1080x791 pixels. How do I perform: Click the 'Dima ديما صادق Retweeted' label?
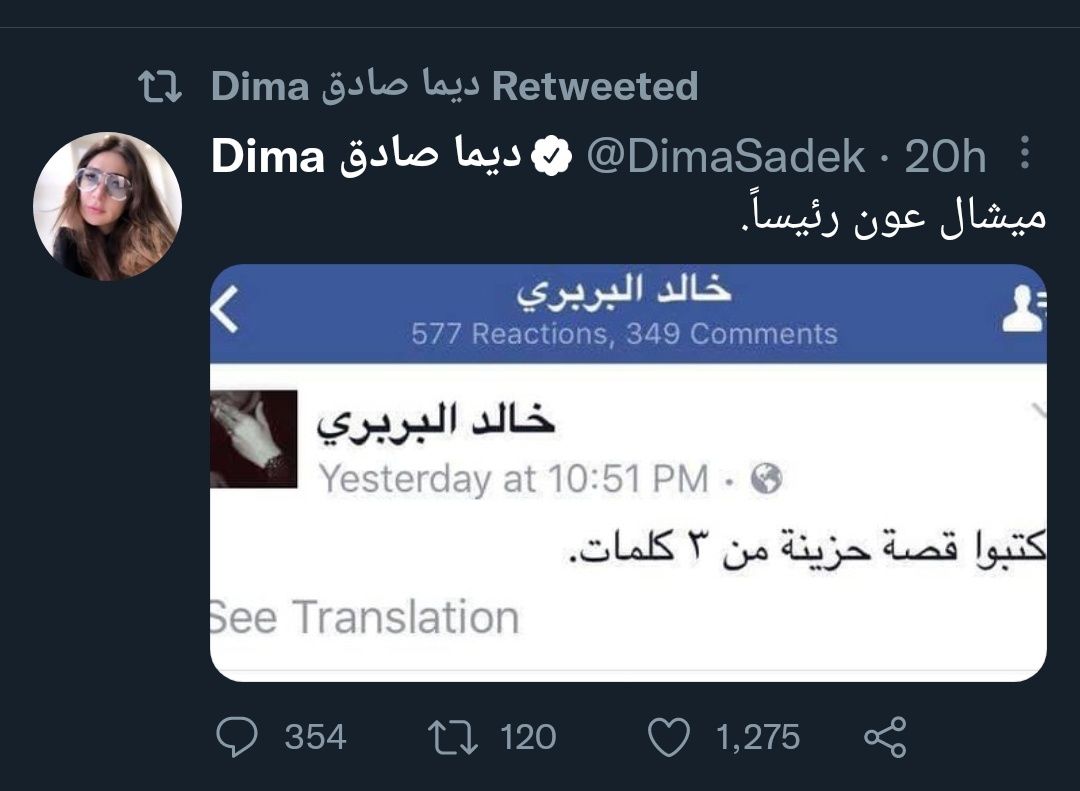click(x=455, y=86)
